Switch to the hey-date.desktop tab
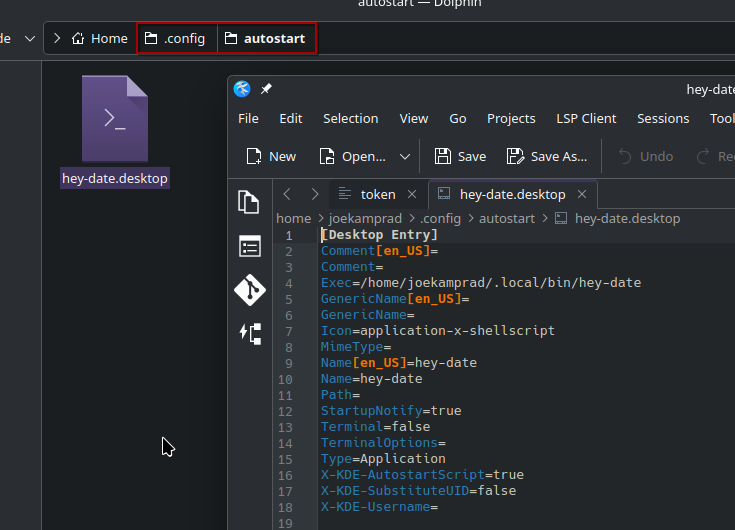This screenshot has width=735, height=530. [512, 194]
